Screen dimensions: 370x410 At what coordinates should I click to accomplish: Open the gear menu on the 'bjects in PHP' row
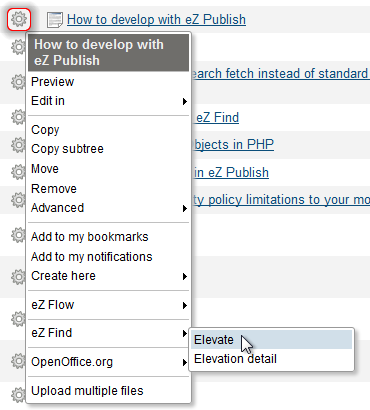pyautogui.click(x=18, y=145)
